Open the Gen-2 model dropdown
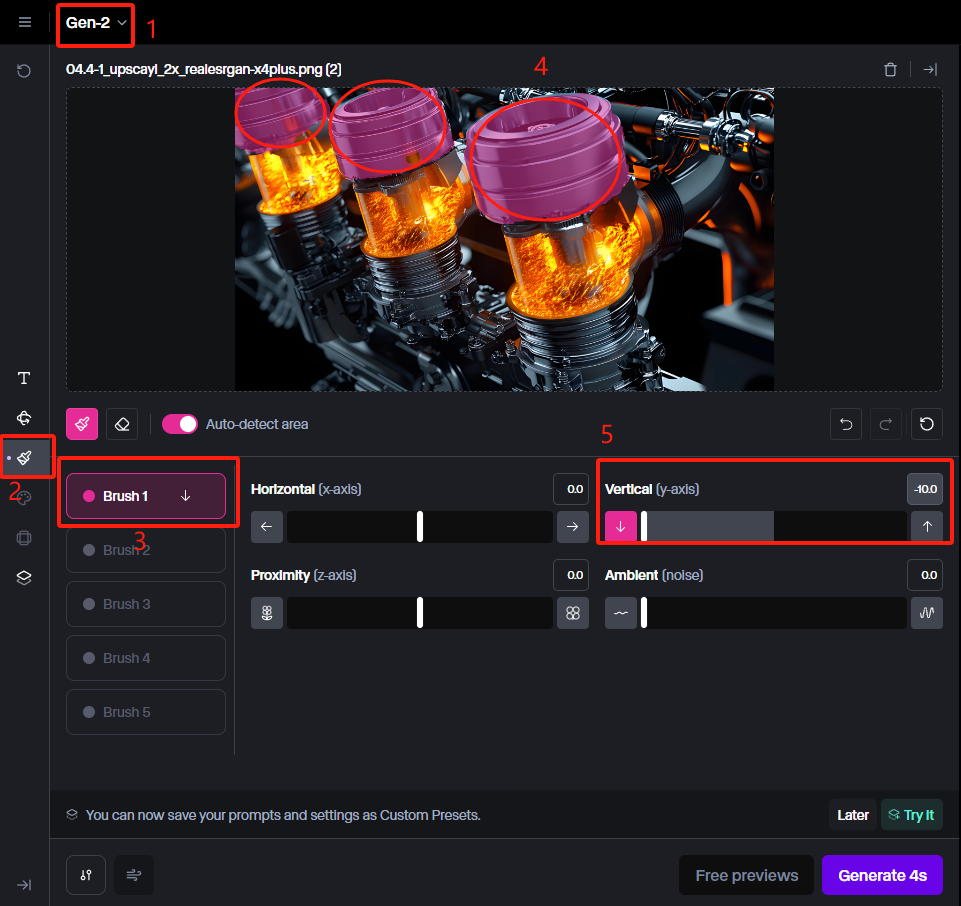Viewport: 961px width, 906px height. (96, 23)
